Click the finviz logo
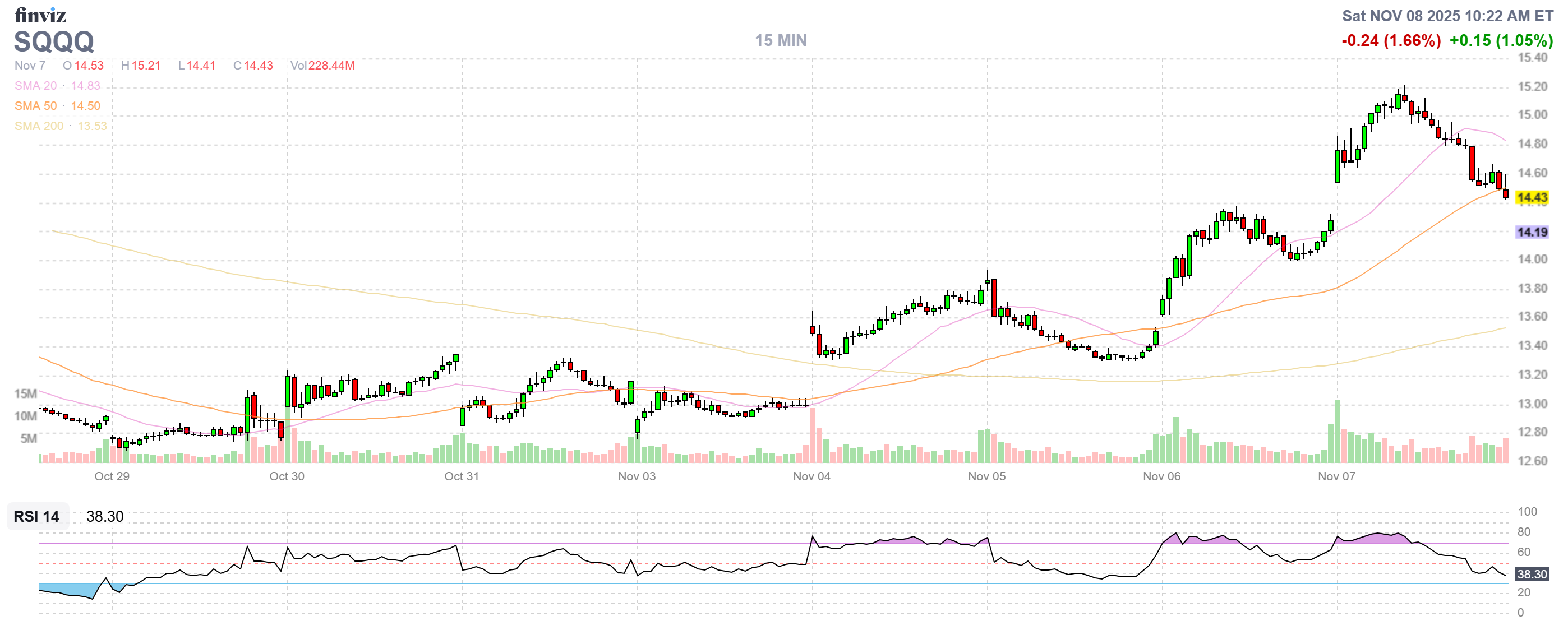The height and width of the screenshot is (630, 1568). pos(40,15)
